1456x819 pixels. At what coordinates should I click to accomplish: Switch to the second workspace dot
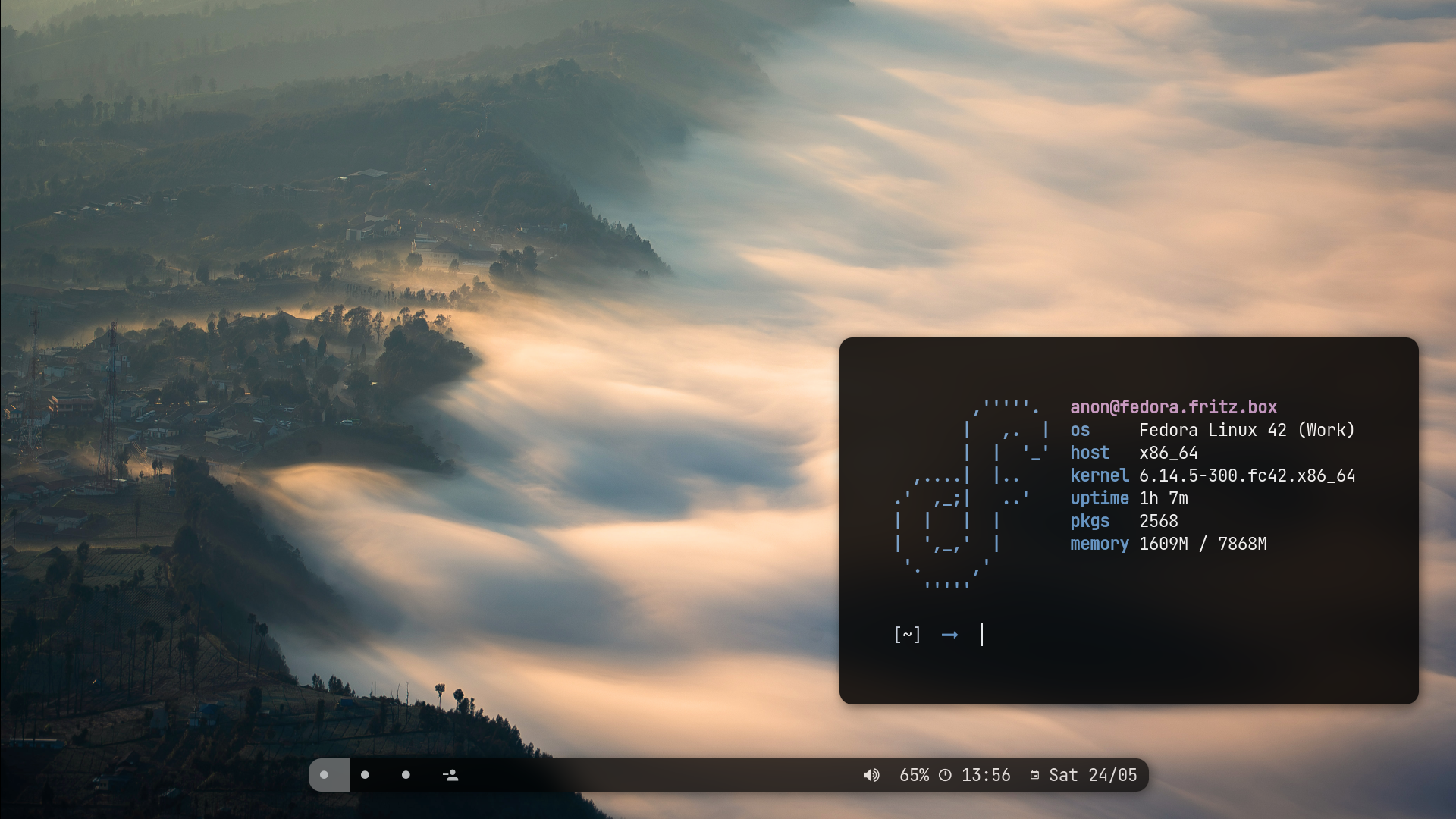click(365, 775)
